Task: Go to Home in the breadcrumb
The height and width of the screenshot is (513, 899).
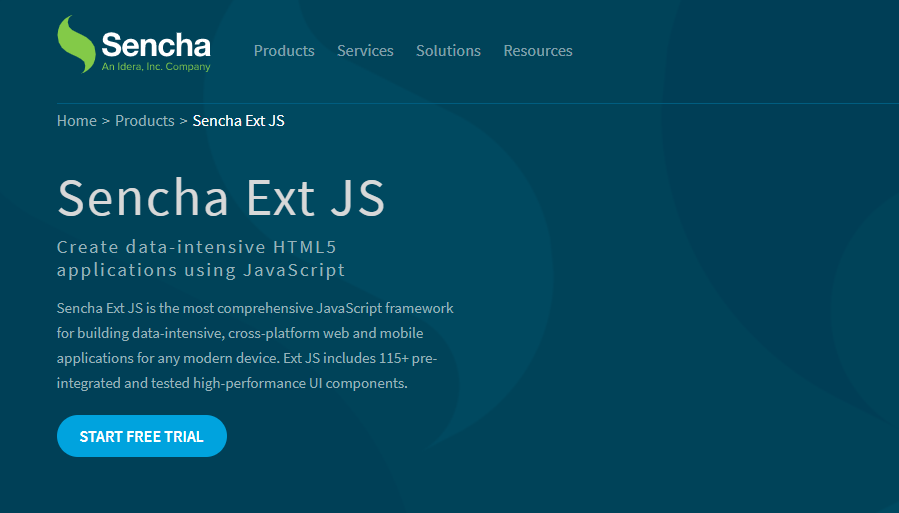Action: point(77,121)
